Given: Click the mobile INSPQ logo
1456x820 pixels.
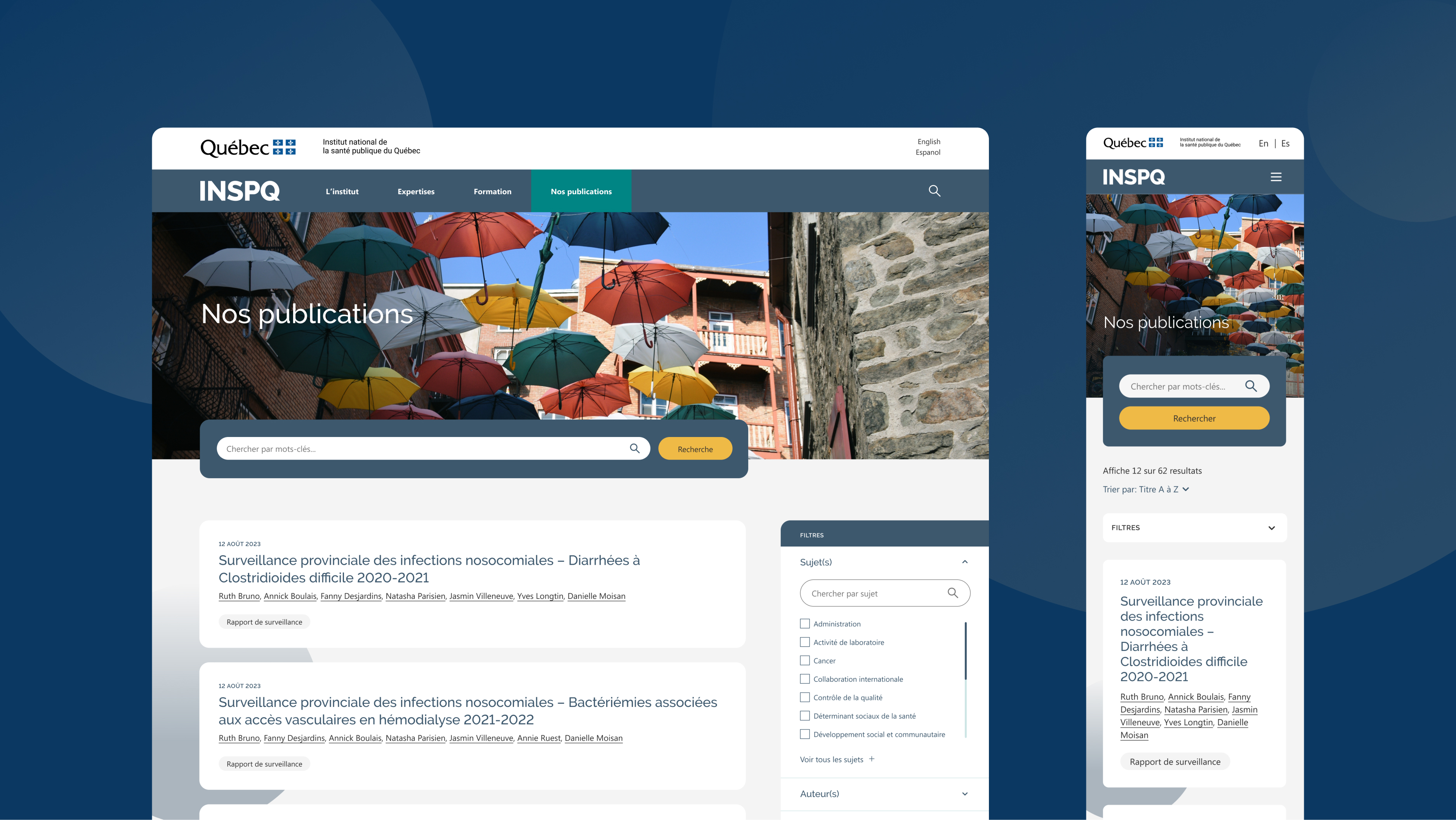Looking at the screenshot, I should (1133, 177).
